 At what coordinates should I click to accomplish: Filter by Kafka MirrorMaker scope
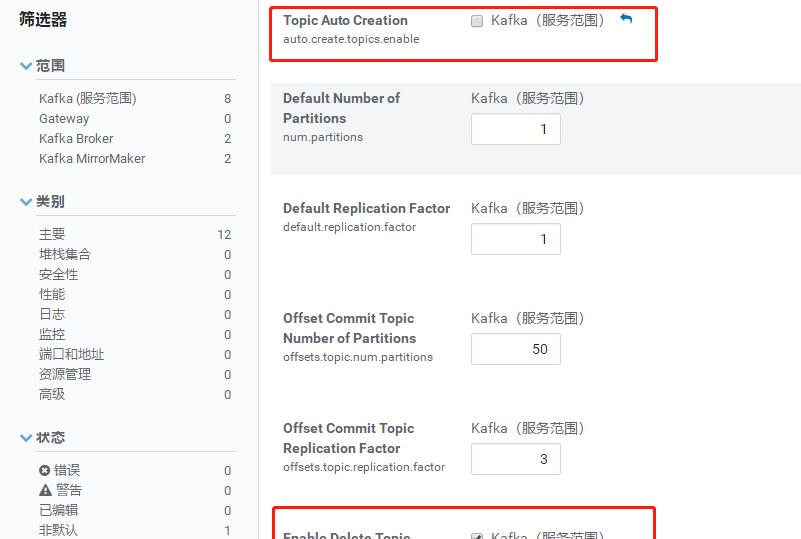[92, 158]
